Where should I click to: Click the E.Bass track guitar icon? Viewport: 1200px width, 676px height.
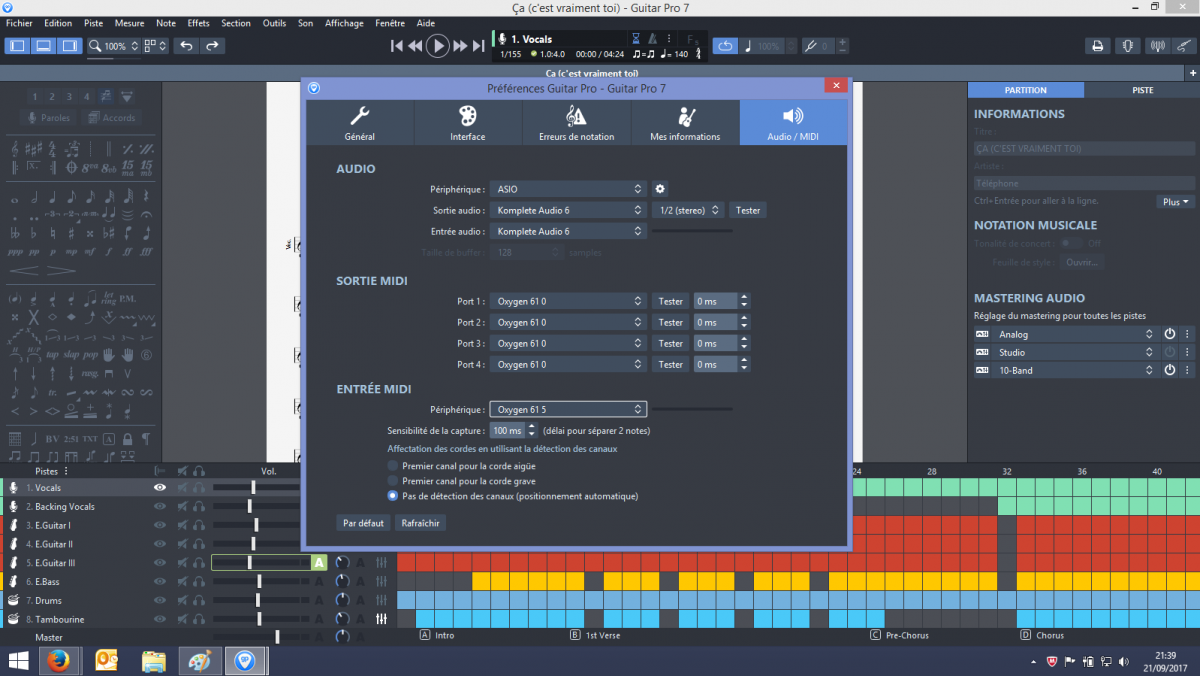click(14, 581)
